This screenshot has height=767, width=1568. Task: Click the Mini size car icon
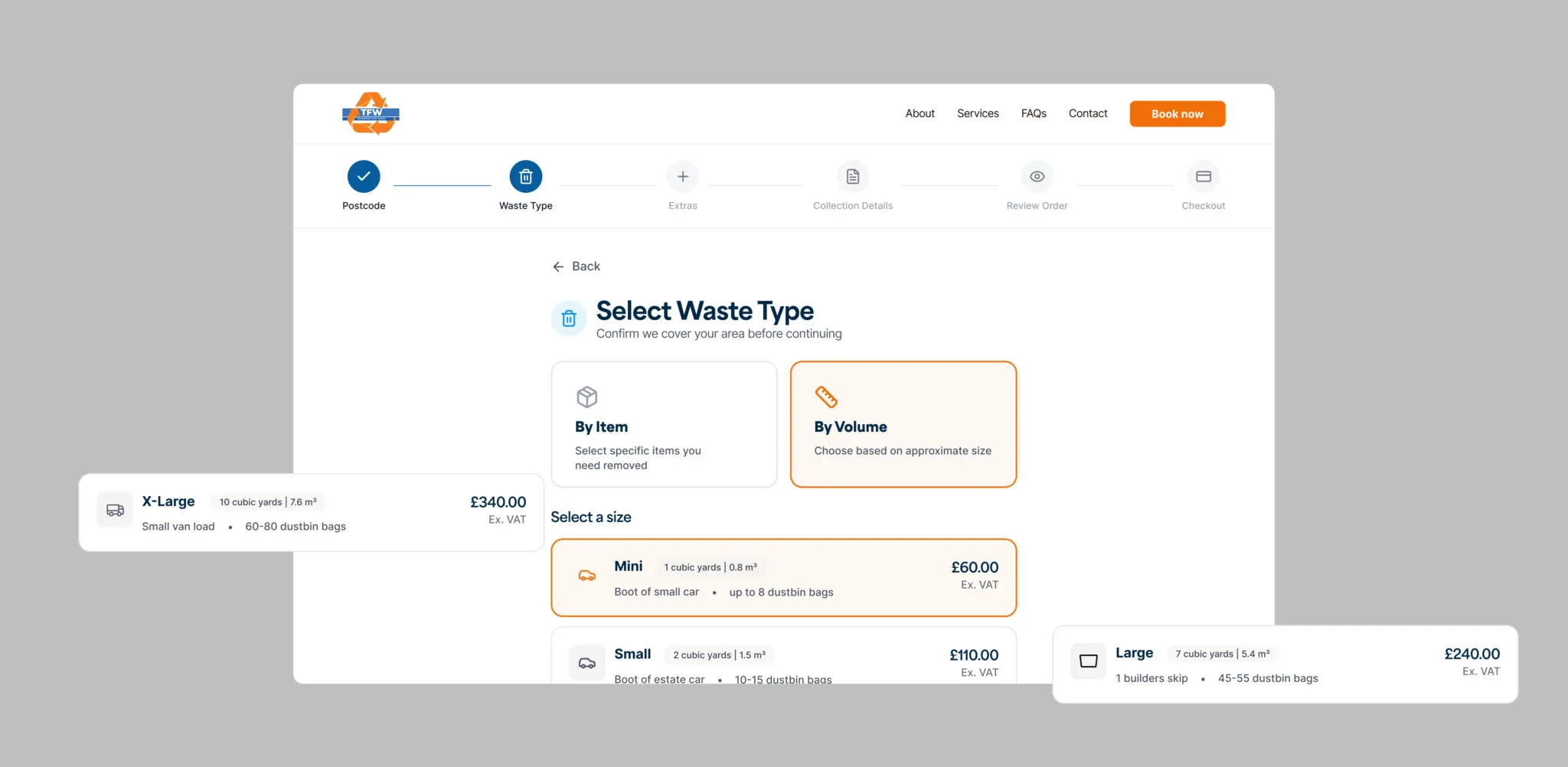click(x=587, y=576)
